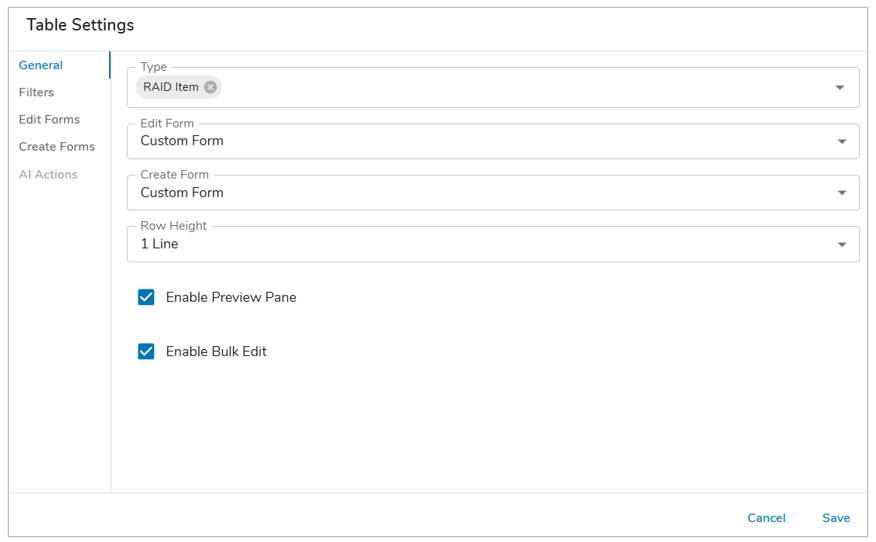Screen dimensions: 876x542
Task: Open the Edit Form Custom Form dropdown
Action: 493,141
